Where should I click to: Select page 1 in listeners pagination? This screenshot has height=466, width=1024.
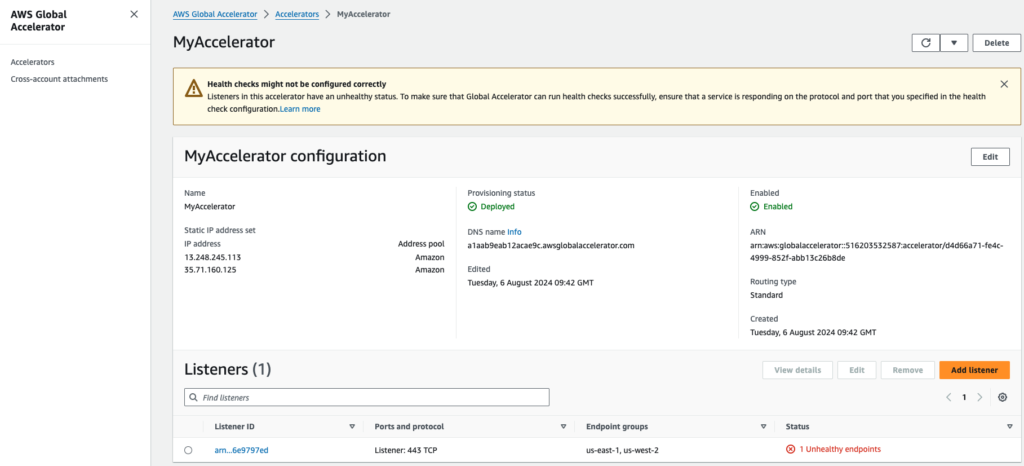[964, 397]
